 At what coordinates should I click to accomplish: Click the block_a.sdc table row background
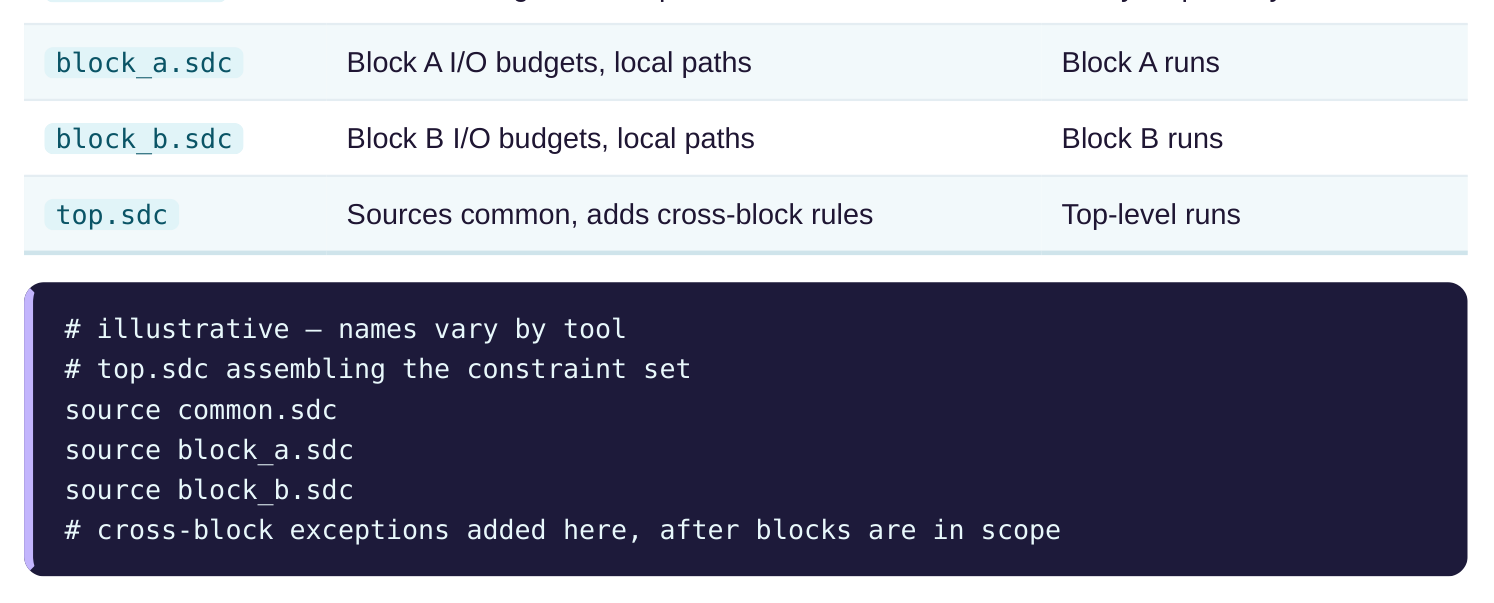746,63
